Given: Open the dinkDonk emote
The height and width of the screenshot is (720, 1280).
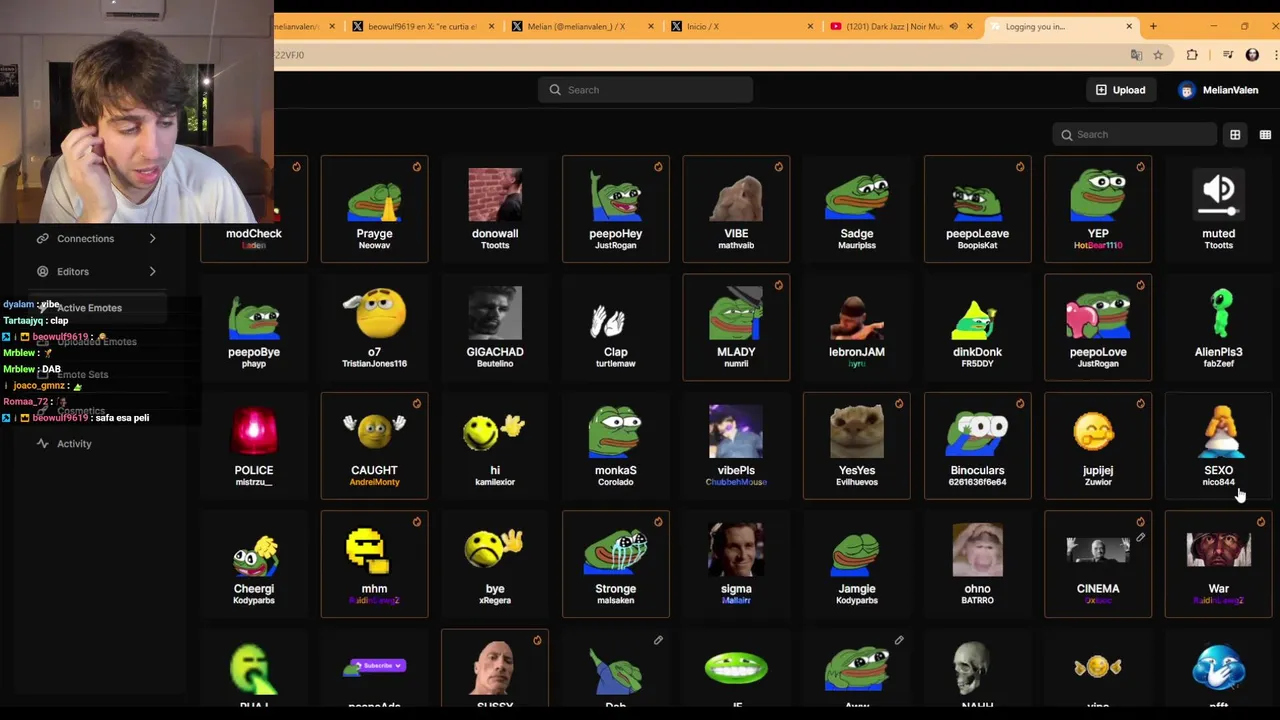Looking at the screenshot, I should tap(977, 328).
